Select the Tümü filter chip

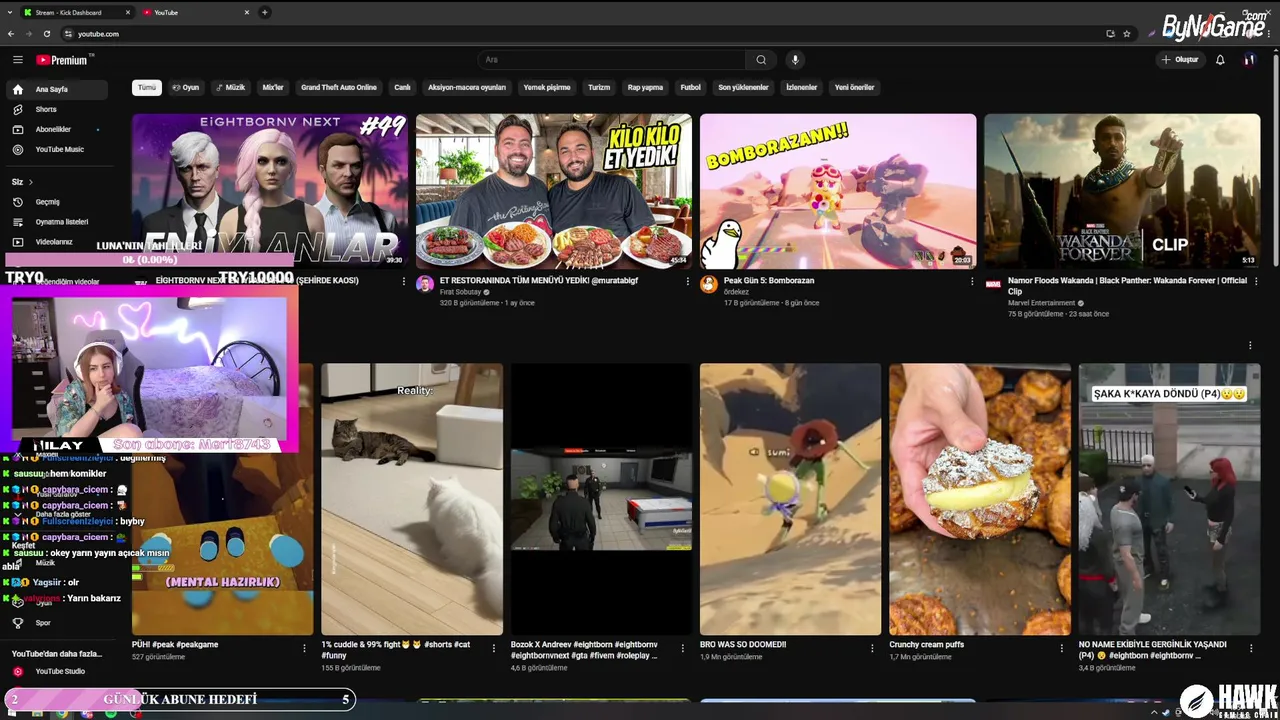[x=147, y=88]
